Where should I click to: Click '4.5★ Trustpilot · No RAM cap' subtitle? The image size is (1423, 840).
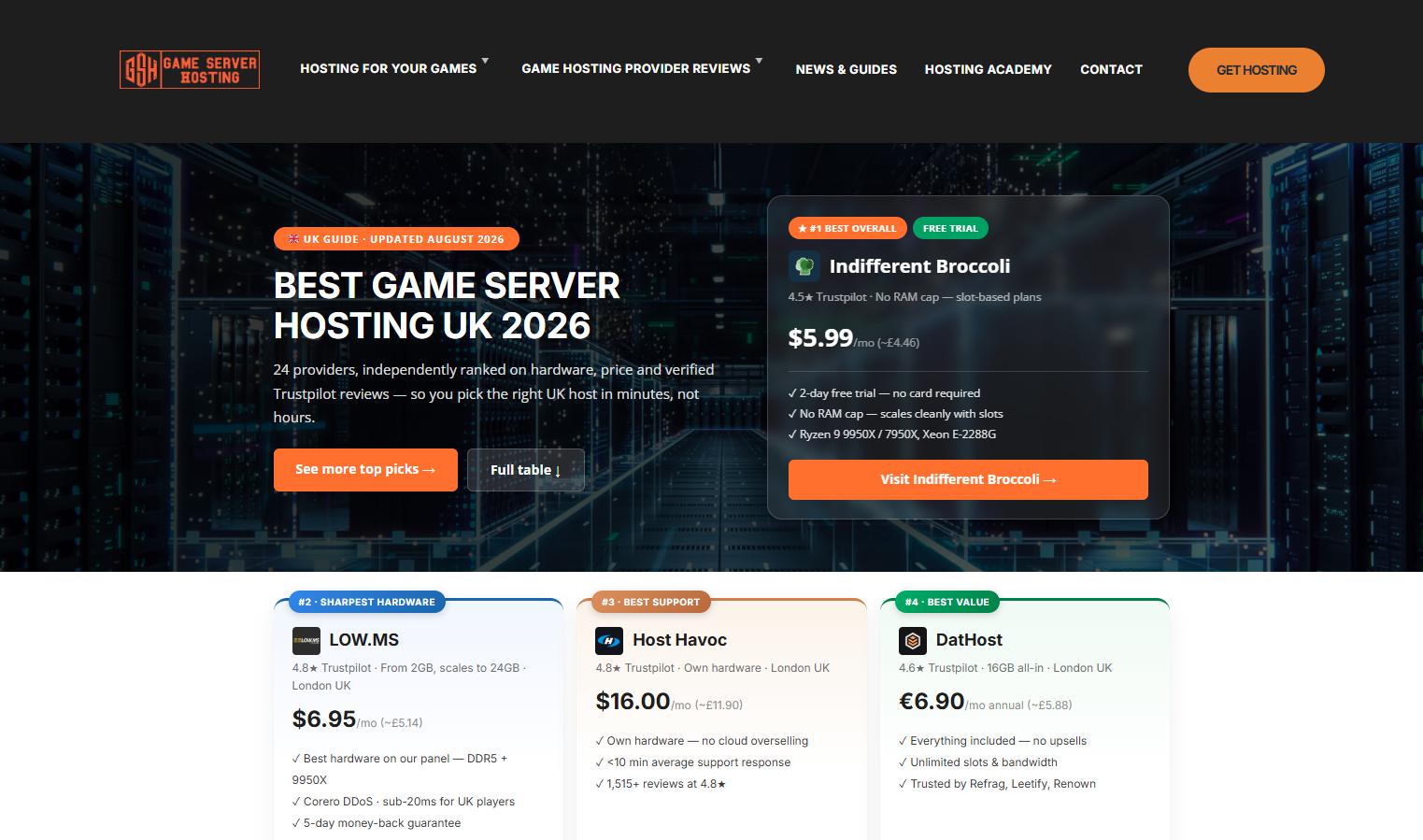click(915, 297)
